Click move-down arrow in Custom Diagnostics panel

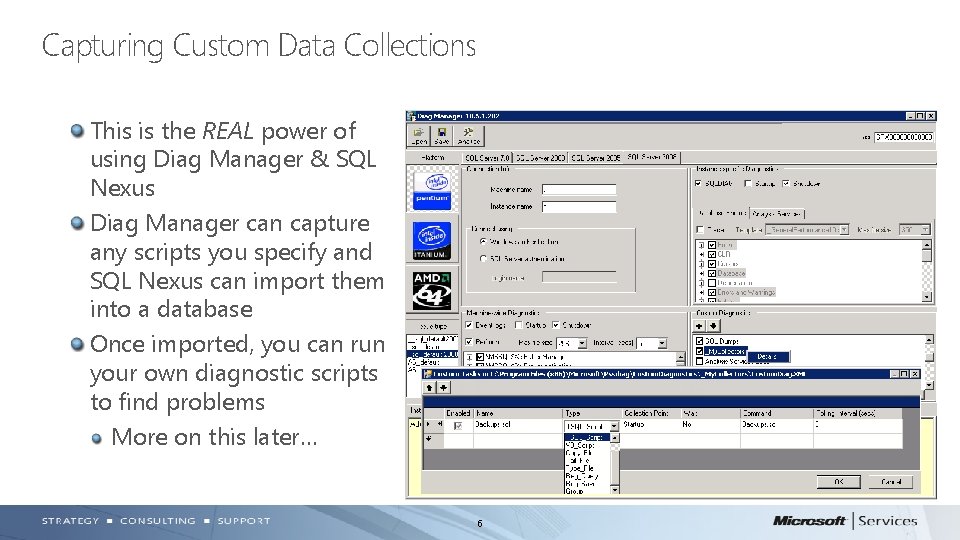click(x=713, y=326)
